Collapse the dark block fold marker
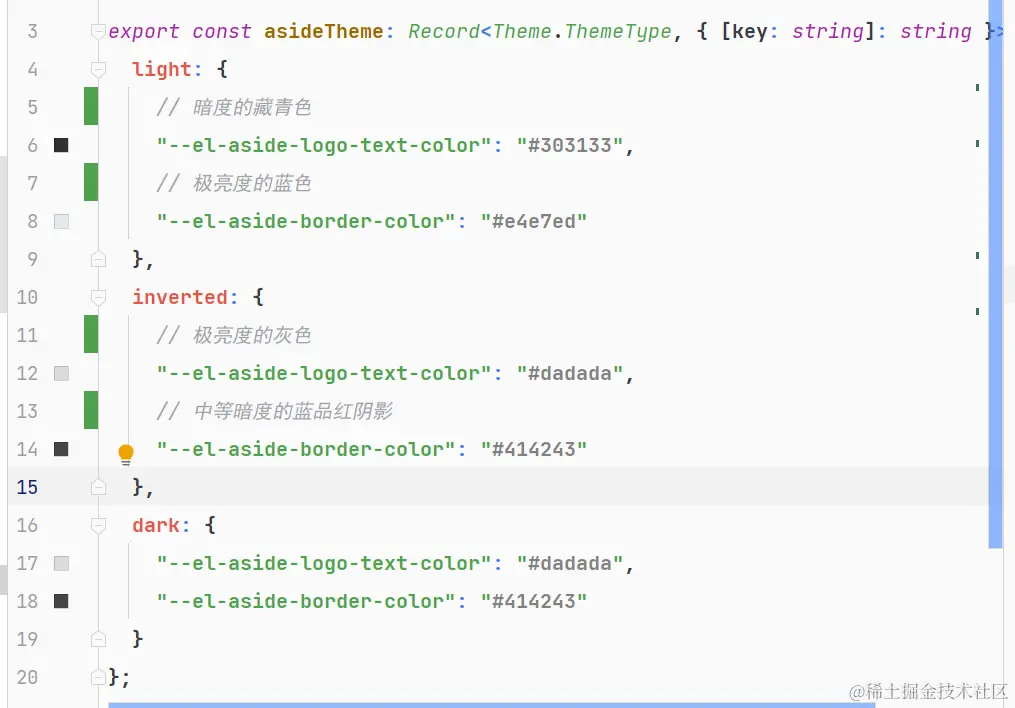 click(x=98, y=525)
